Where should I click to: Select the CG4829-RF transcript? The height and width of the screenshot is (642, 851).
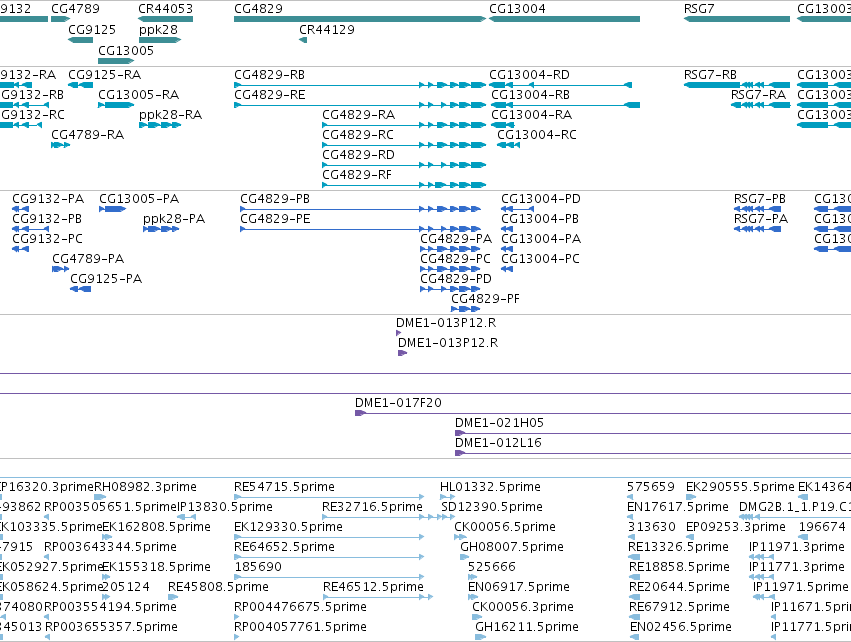[x=404, y=185]
